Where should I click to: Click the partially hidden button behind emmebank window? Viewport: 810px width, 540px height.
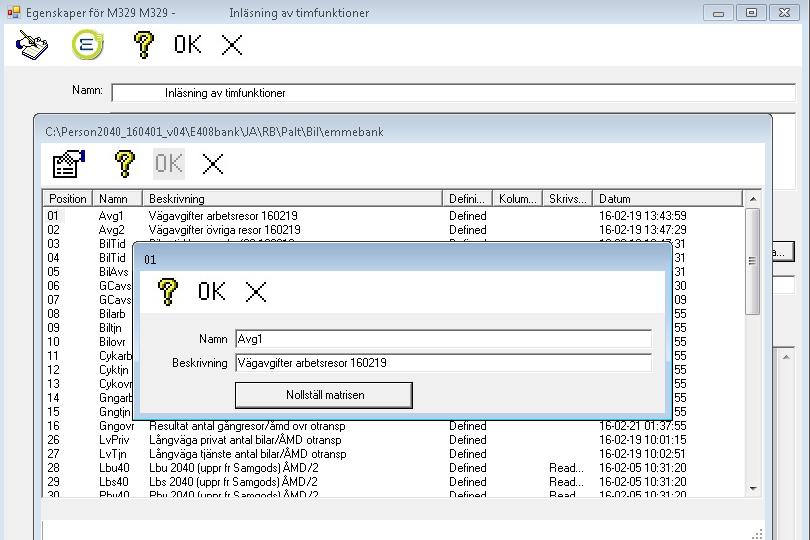point(783,252)
